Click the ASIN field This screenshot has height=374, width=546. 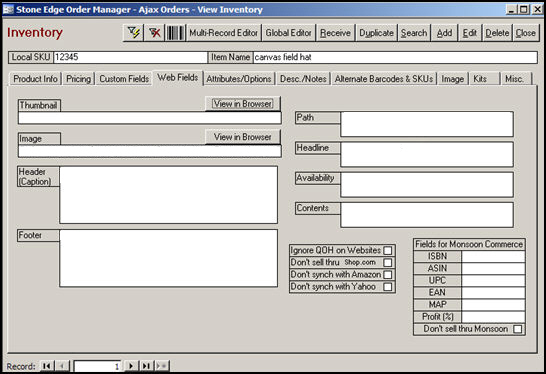pos(493,268)
